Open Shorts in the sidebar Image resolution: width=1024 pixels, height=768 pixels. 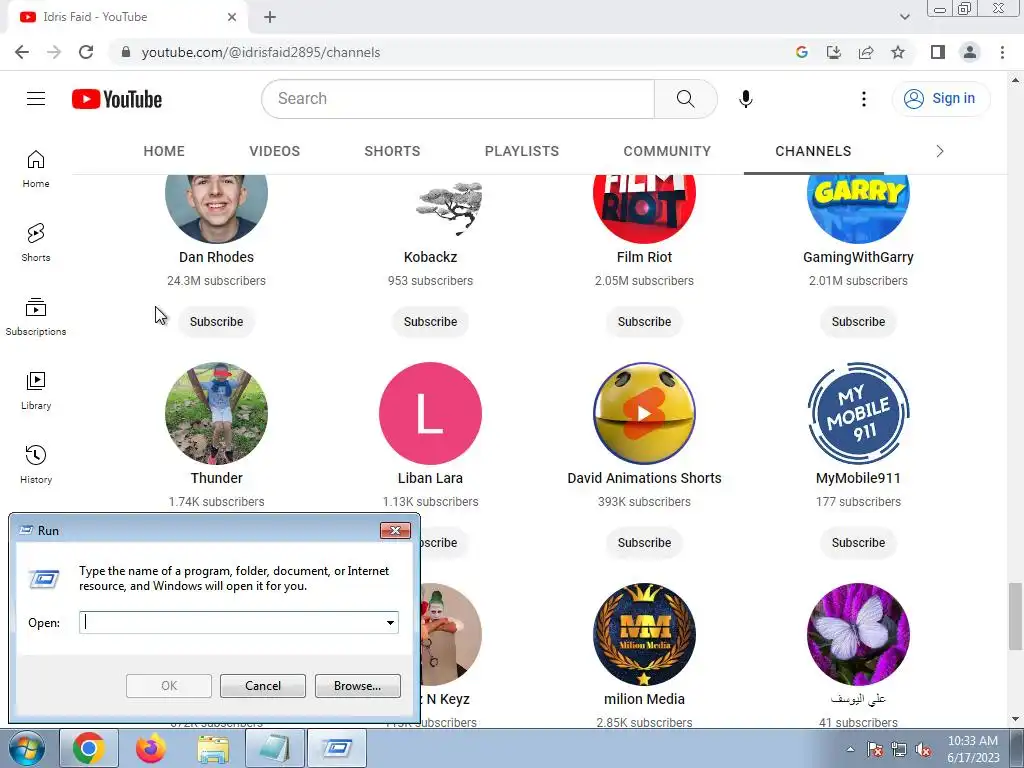point(36,242)
